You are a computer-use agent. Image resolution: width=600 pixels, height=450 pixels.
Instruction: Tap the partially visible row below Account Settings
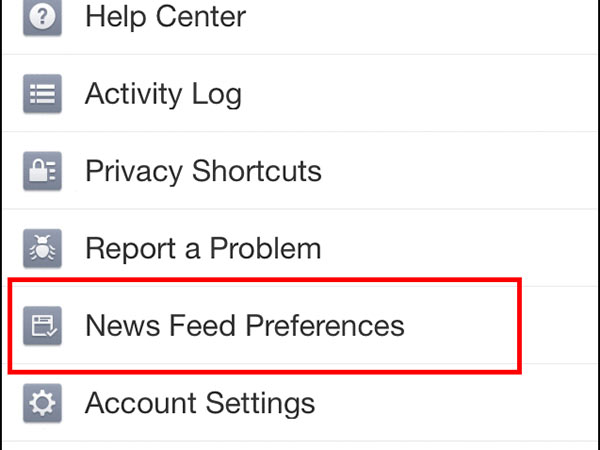tap(300, 446)
